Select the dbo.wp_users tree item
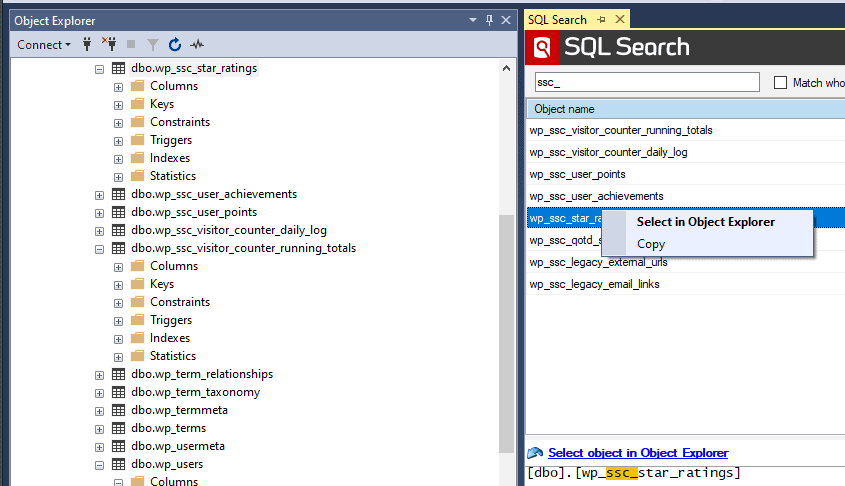 point(167,464)
